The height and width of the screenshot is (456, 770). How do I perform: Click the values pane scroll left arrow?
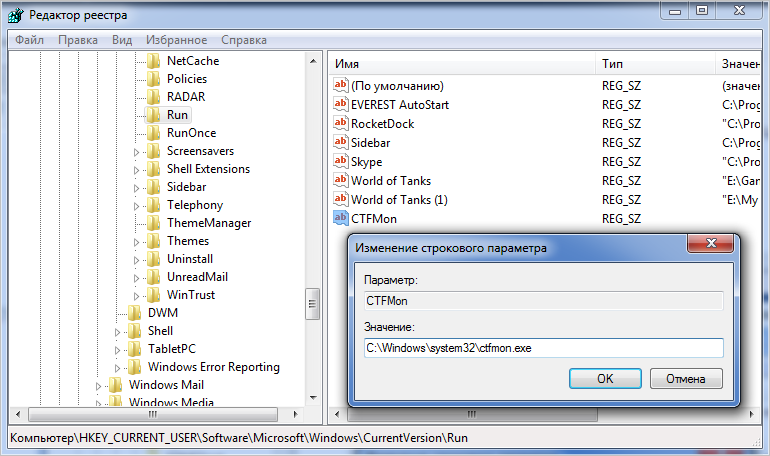(x=337, y=414)
